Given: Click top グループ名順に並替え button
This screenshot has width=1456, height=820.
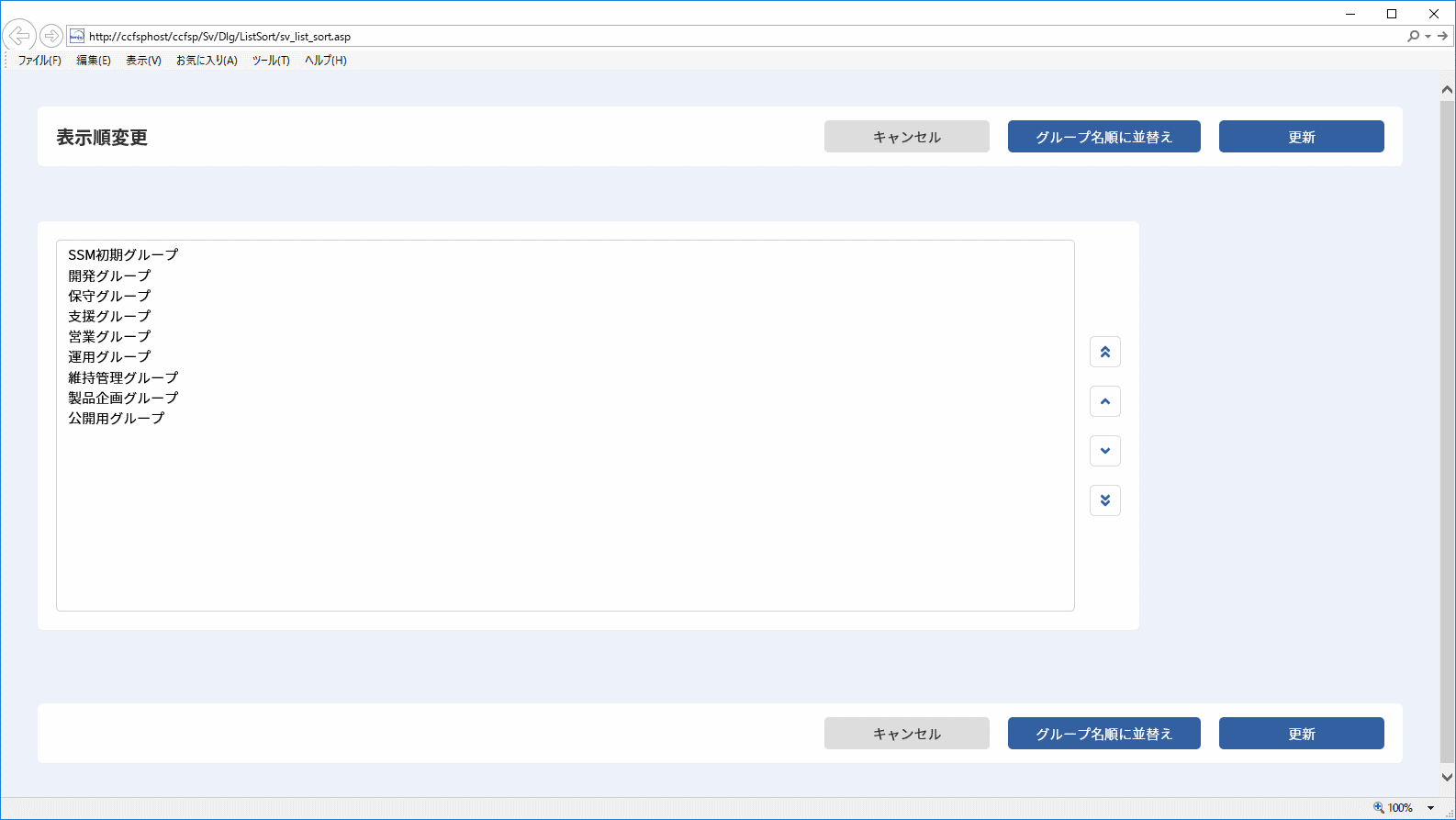Looking at the screenshot, I should [x=1104, y=137].
